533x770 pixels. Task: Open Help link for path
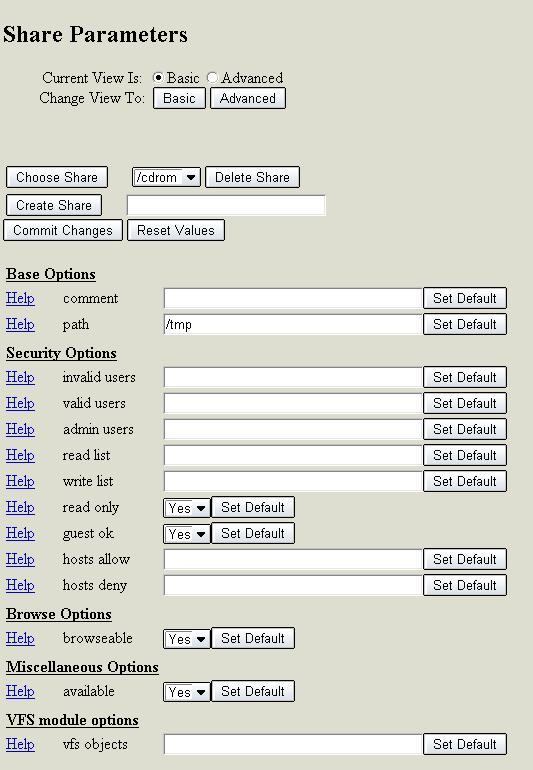20,324
